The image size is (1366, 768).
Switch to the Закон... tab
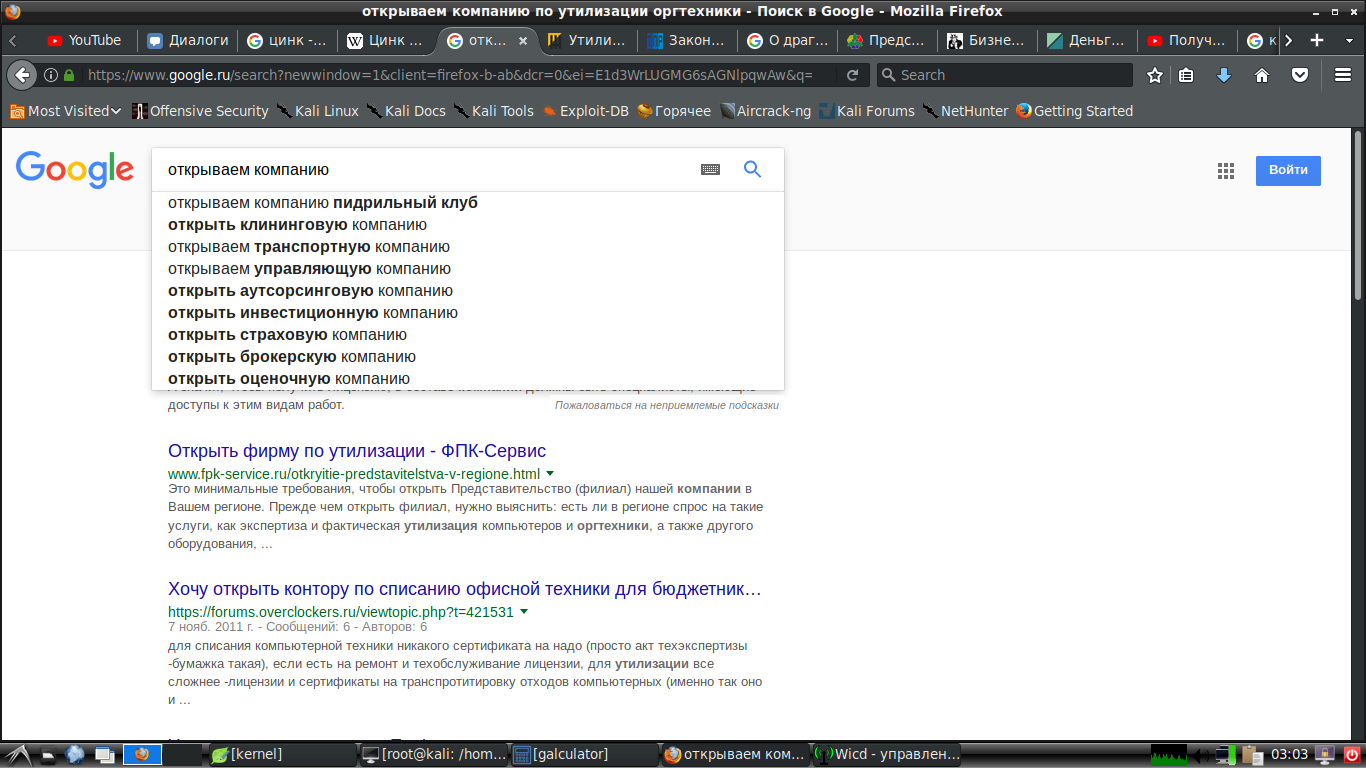pos(687,41)
